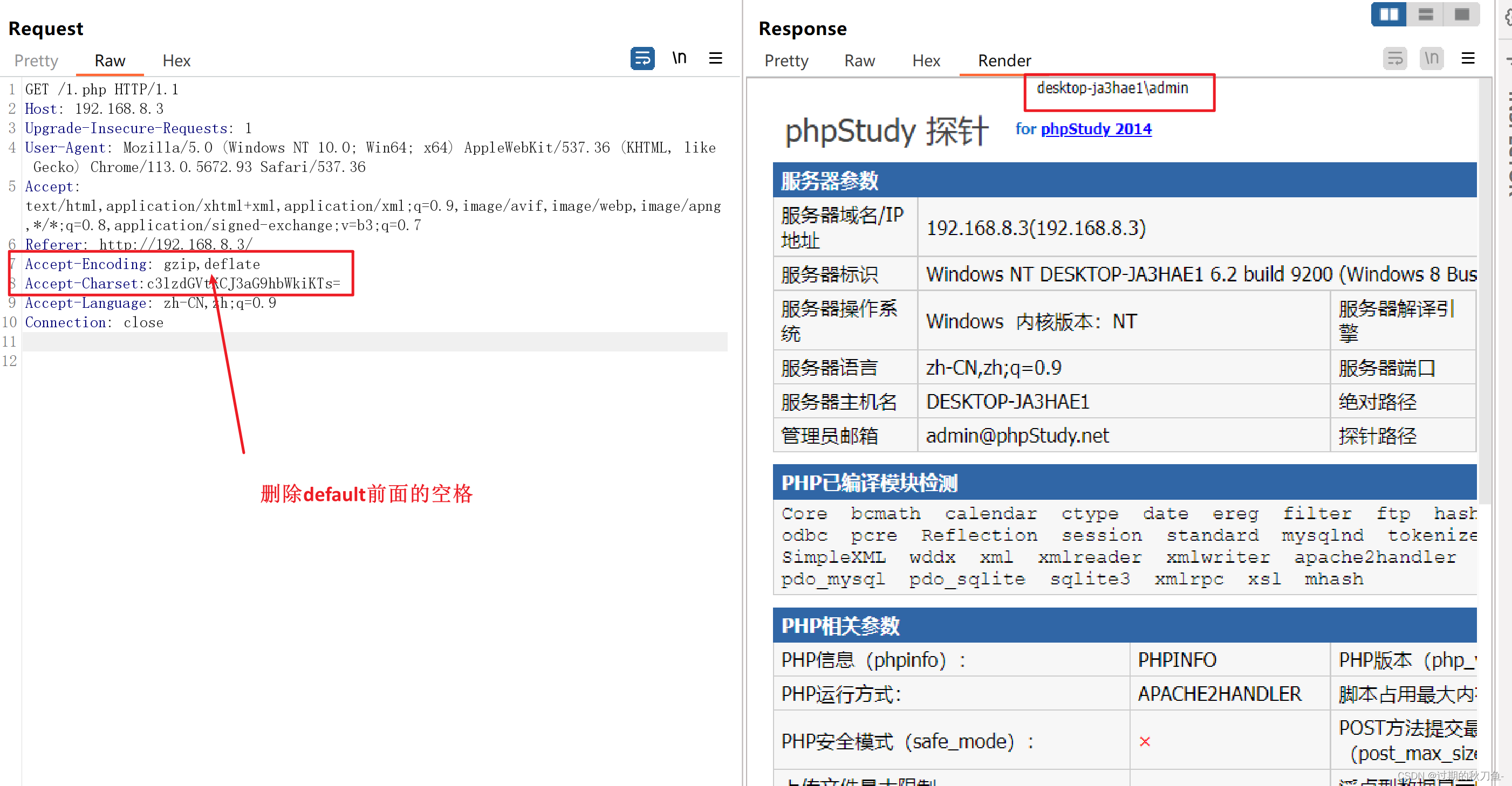Click the PHPINFO link in table
Image resolution: width=1512 pixels, height=786 pixels.
tap(1177, 660)
